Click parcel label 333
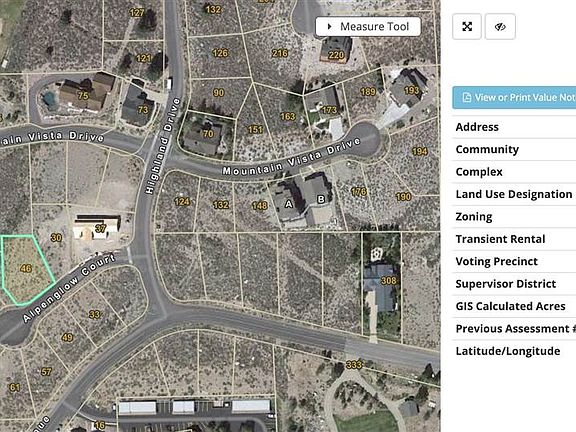Image resolution: width=576 pixels, height=432 pixels. [354, 364]
